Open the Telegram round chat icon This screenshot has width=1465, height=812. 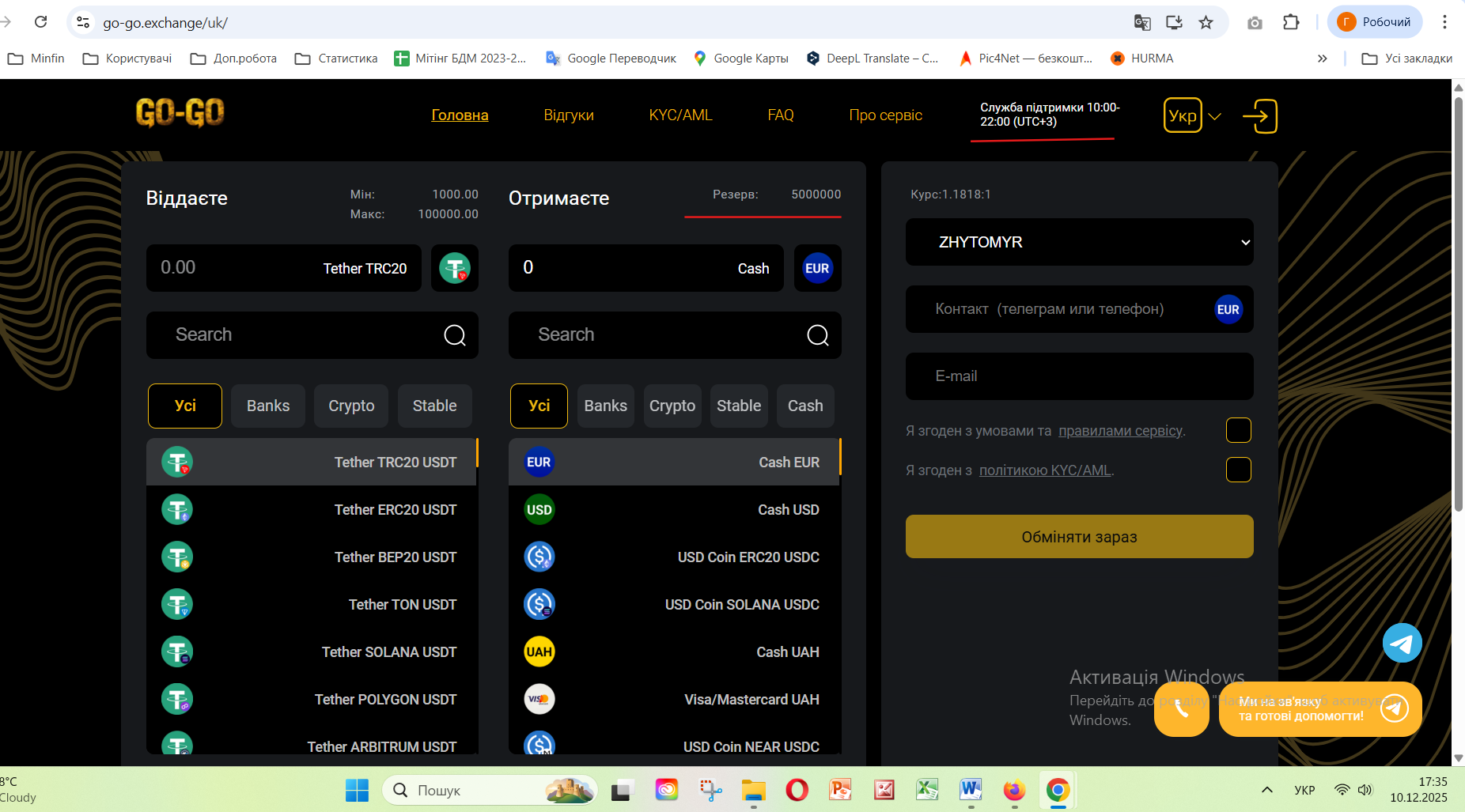coord(1402,643)
